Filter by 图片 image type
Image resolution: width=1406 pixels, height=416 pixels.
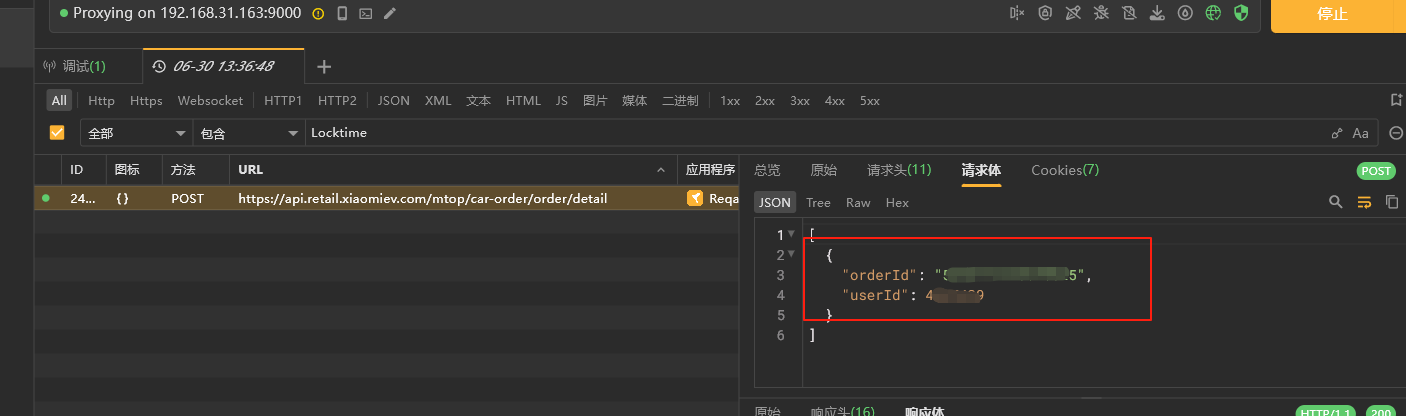[595, 100]
